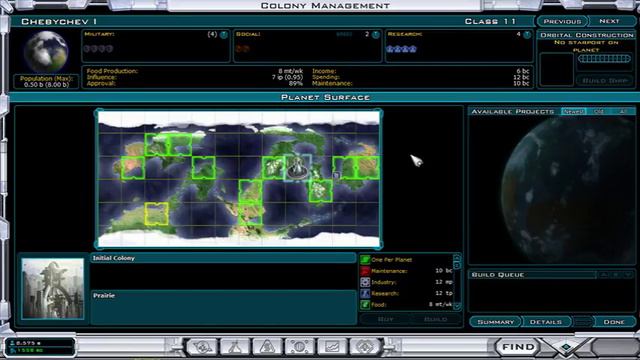Click the blue Research stat icon
The height and width of the screenshot is (360, 640).
pos(365,293)
